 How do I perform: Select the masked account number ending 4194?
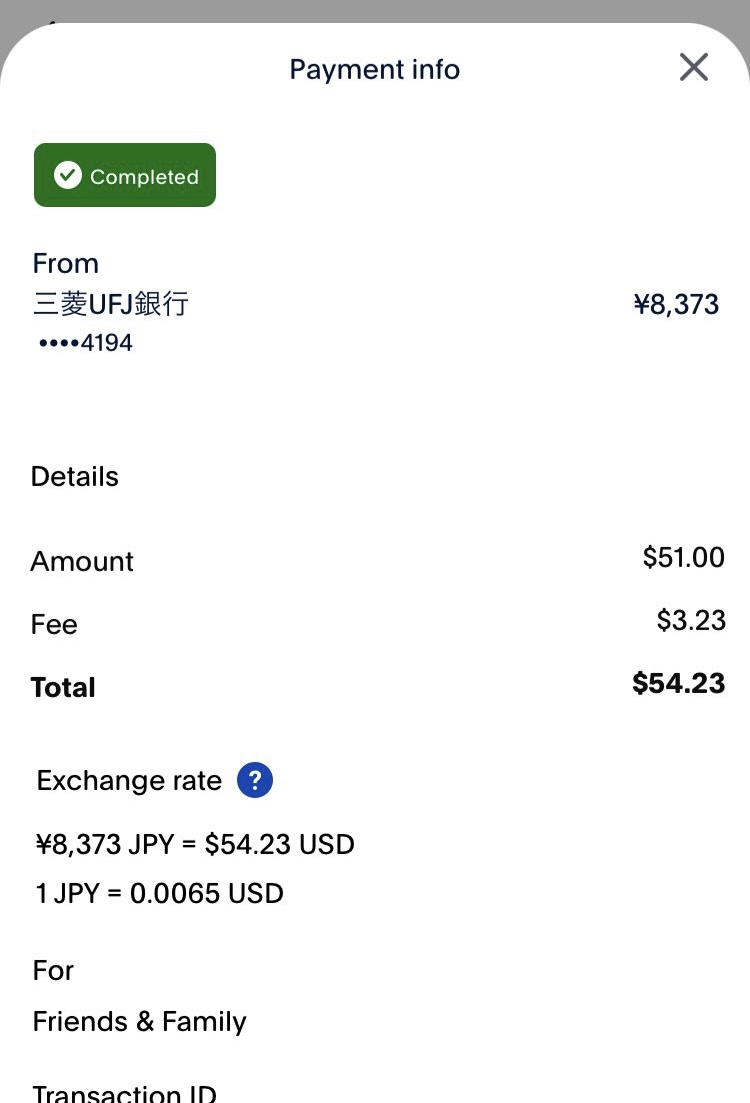pos(85,343)
